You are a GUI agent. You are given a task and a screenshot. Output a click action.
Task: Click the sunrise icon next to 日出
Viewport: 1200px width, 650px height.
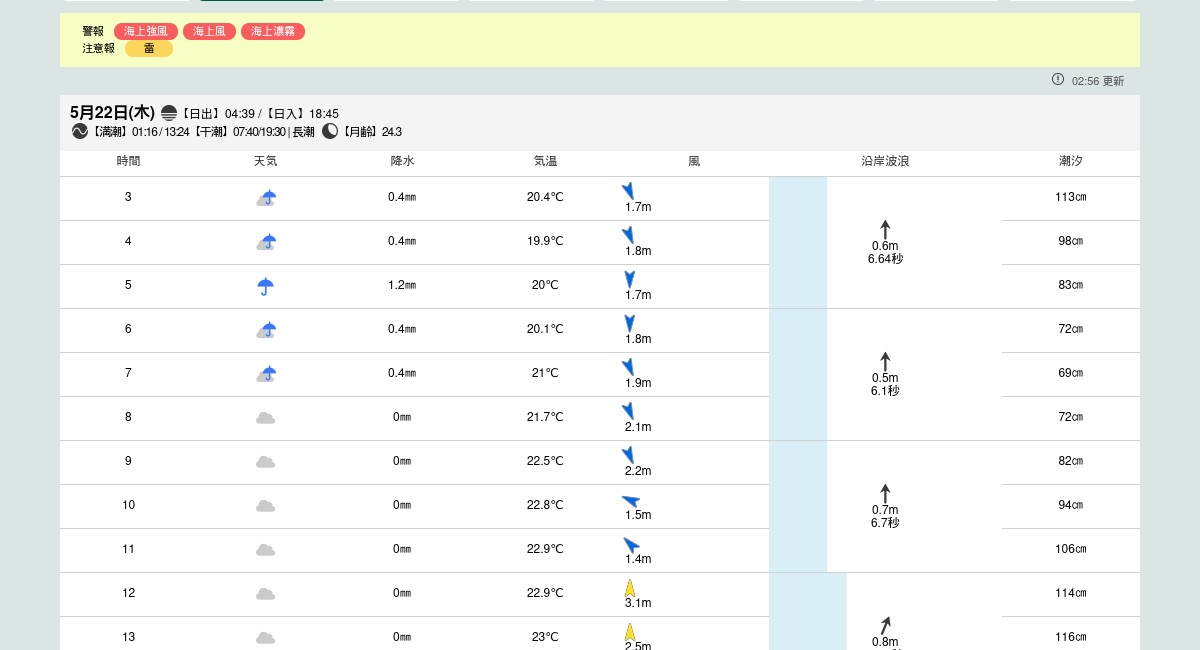pyautogui.click(x=169, y=113)
